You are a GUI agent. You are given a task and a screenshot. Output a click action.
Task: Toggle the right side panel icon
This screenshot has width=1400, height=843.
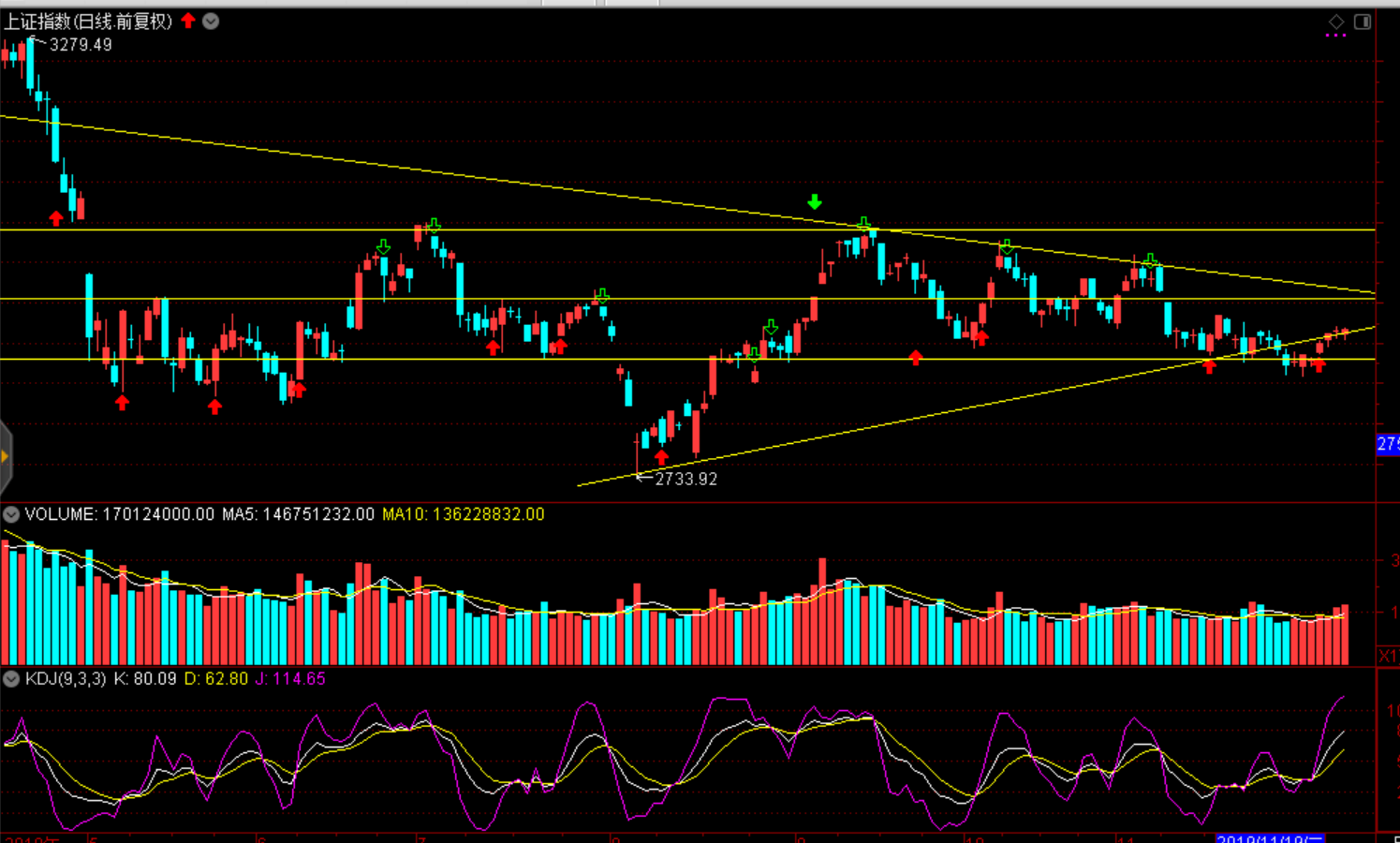(1363, 21)
